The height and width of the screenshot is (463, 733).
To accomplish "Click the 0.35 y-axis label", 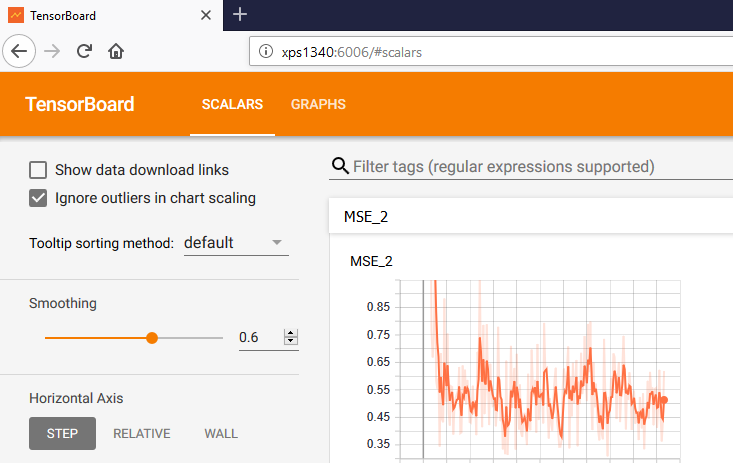I will (x=378, y=443).
